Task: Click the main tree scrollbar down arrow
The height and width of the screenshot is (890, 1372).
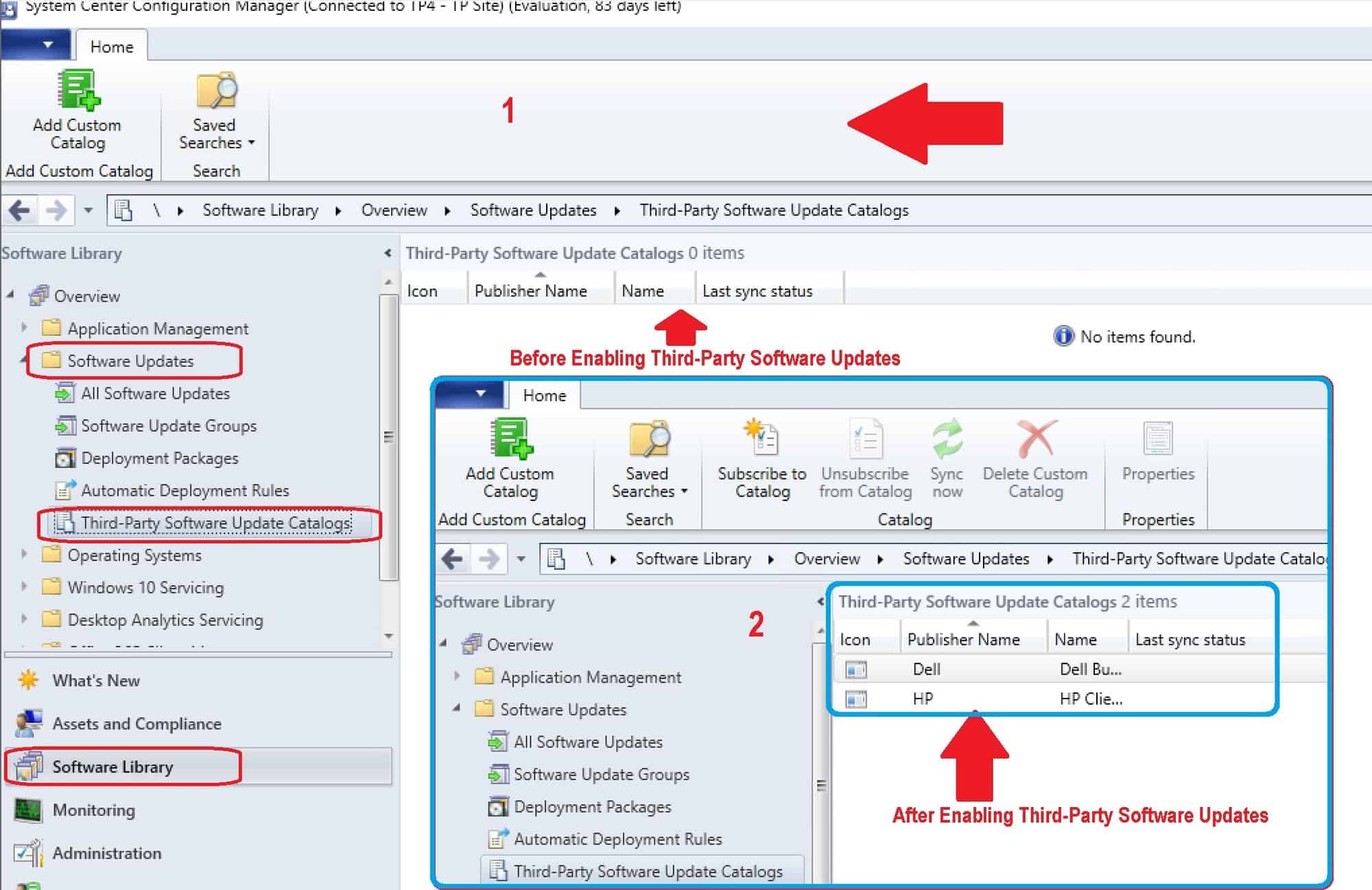Action: pos(388,636)
